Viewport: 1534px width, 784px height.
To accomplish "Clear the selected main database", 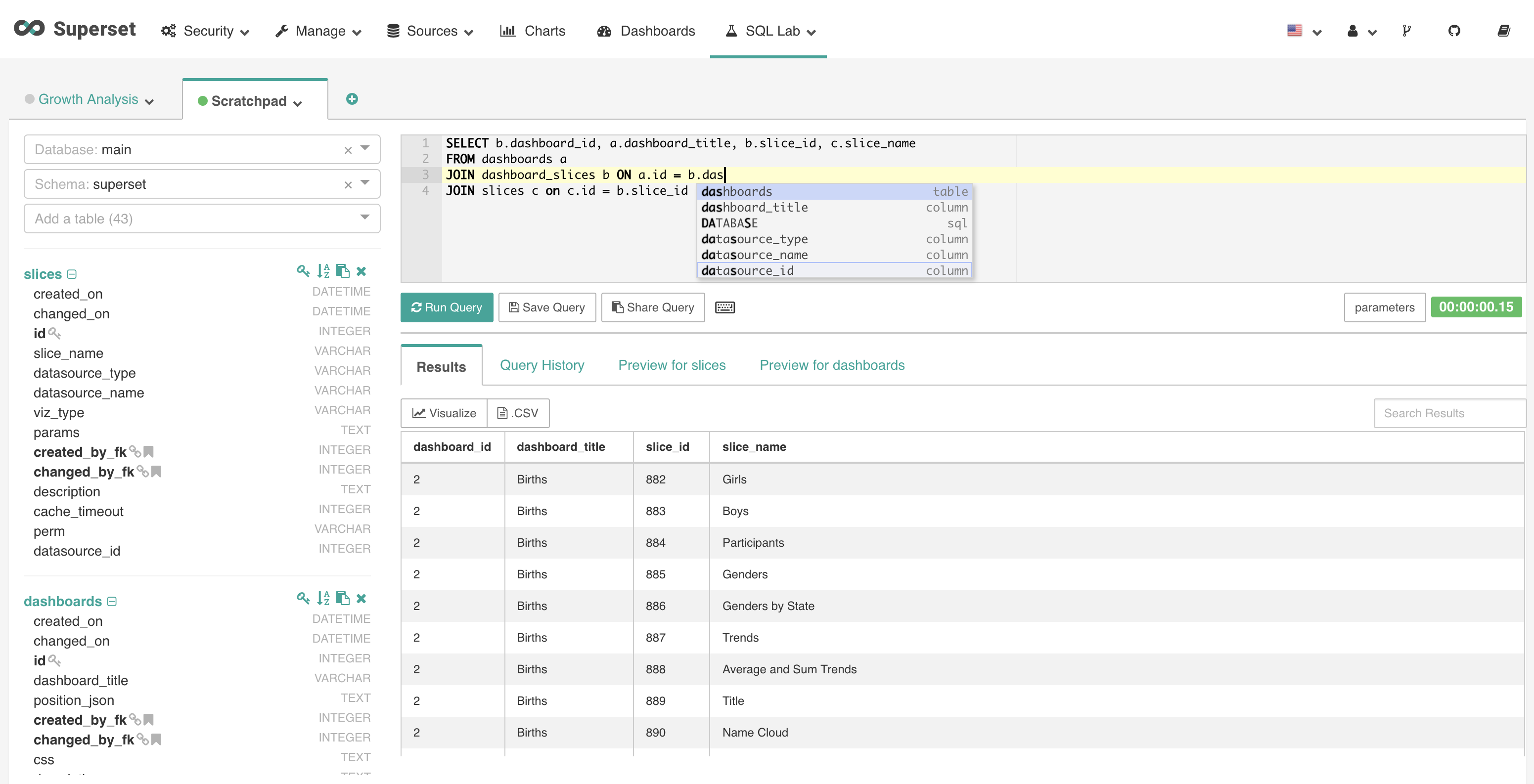I will (348, 150).
